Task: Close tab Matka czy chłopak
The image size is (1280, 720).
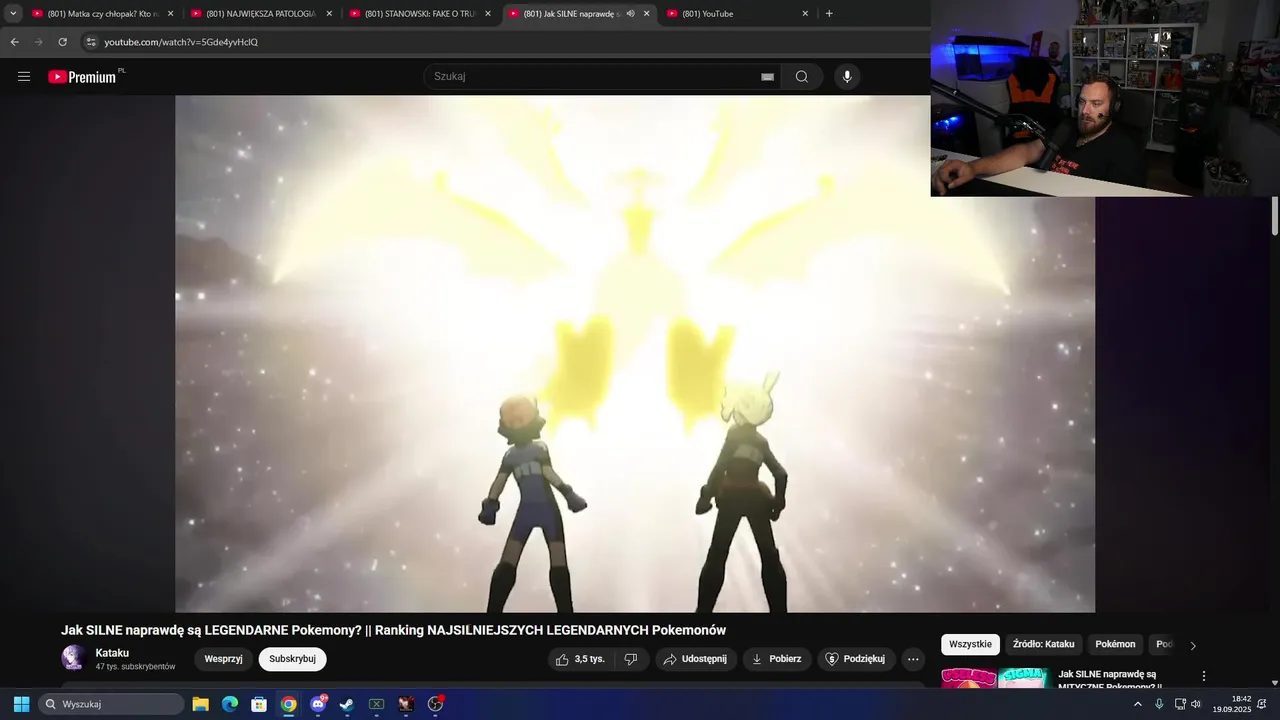Action: [x=170, y=14]
